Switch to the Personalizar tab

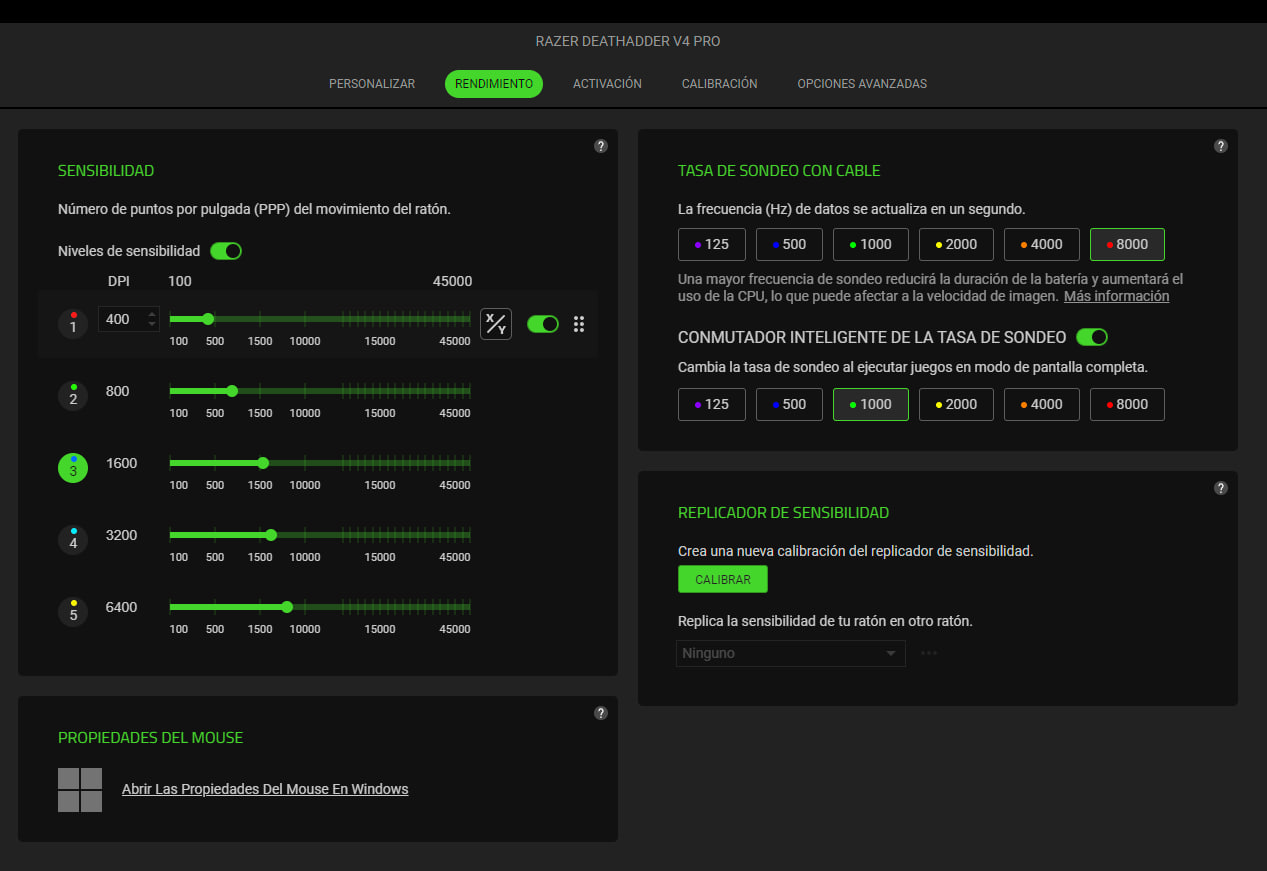pos(372,84)
